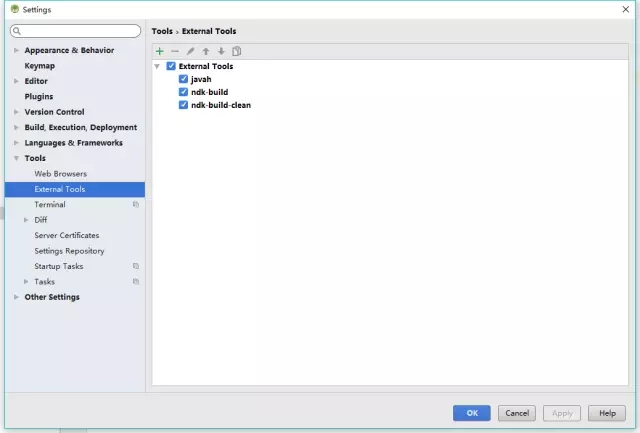Select the Editor category label
640x433 pixels.
[x=36, y=81]
